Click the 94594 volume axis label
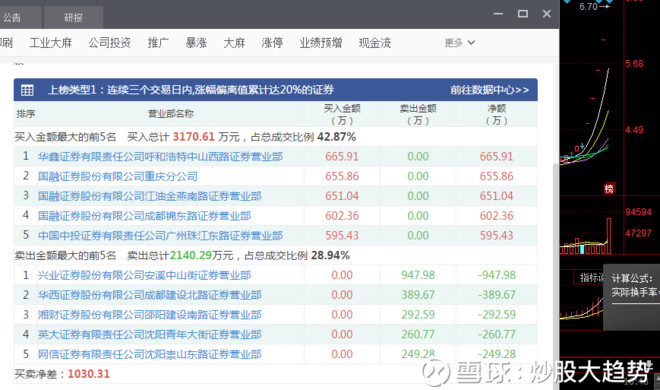The image size is (660, 390). 638,212
